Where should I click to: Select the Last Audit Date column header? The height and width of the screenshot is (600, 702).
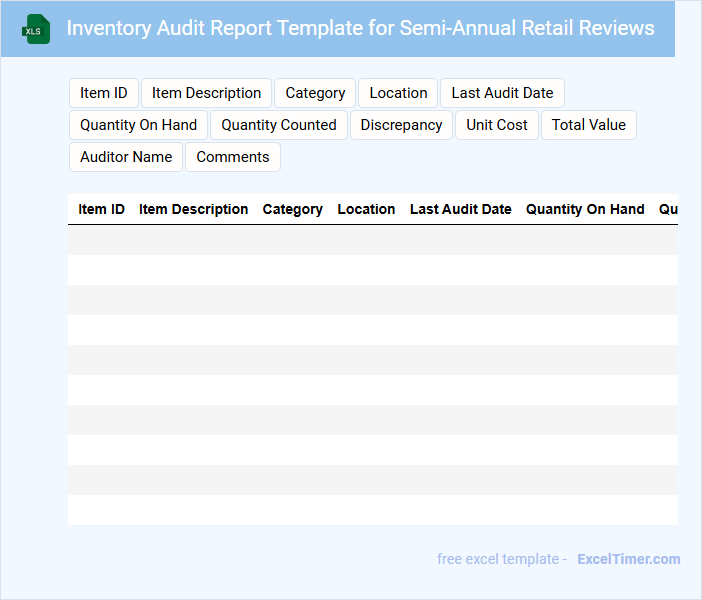(x=460, y=209)
